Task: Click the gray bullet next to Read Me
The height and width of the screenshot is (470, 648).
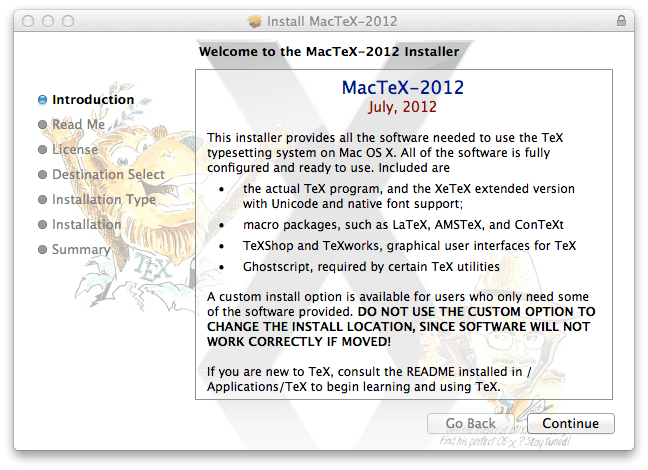Action: (42, 124)
